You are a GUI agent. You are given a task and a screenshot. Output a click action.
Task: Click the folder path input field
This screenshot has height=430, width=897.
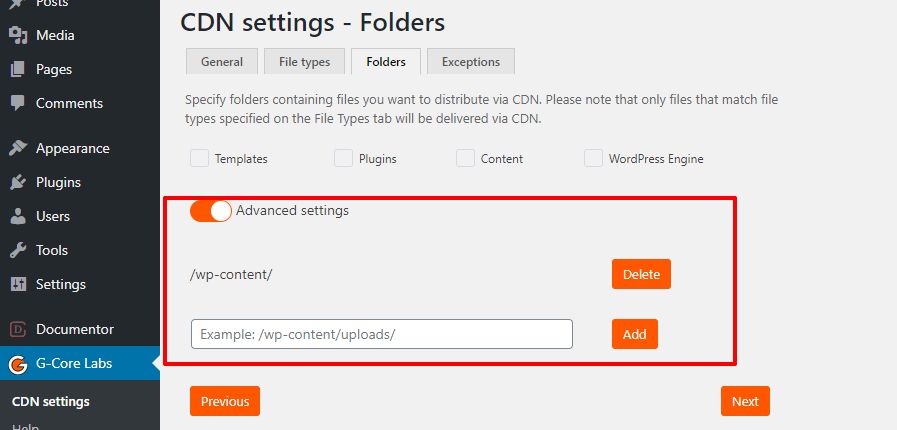(x=381, y=334)
